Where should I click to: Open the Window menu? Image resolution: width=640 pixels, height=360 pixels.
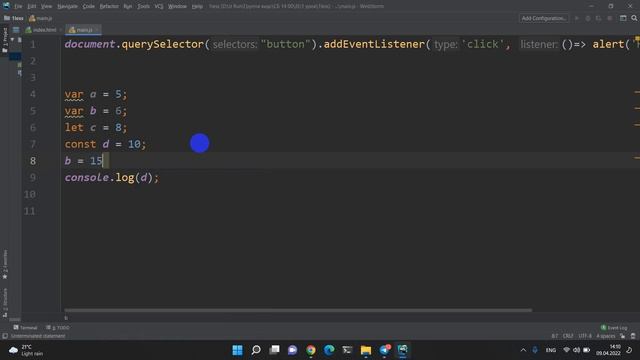tap(177, 7)
